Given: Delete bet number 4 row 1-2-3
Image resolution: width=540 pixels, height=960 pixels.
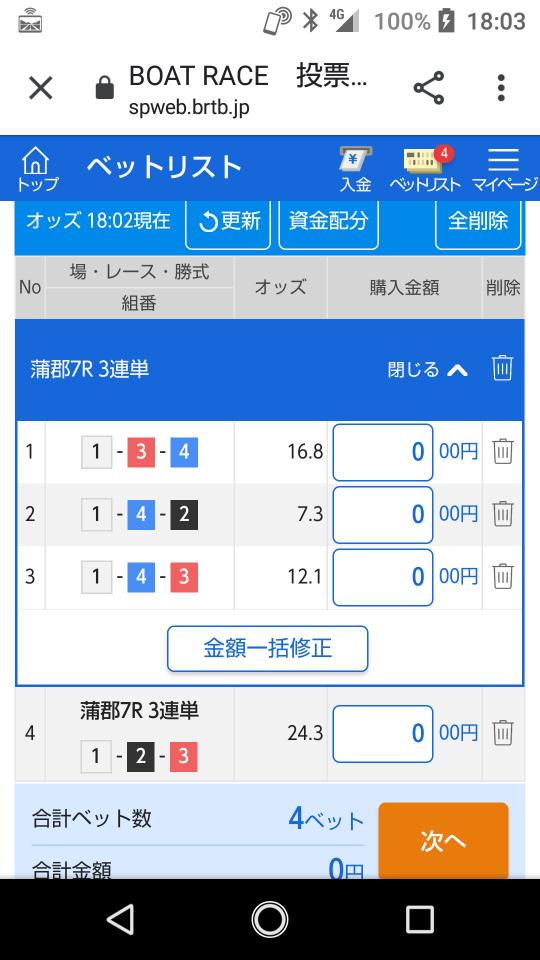Looking at the screenshot, I should click(x=503, y=733).
